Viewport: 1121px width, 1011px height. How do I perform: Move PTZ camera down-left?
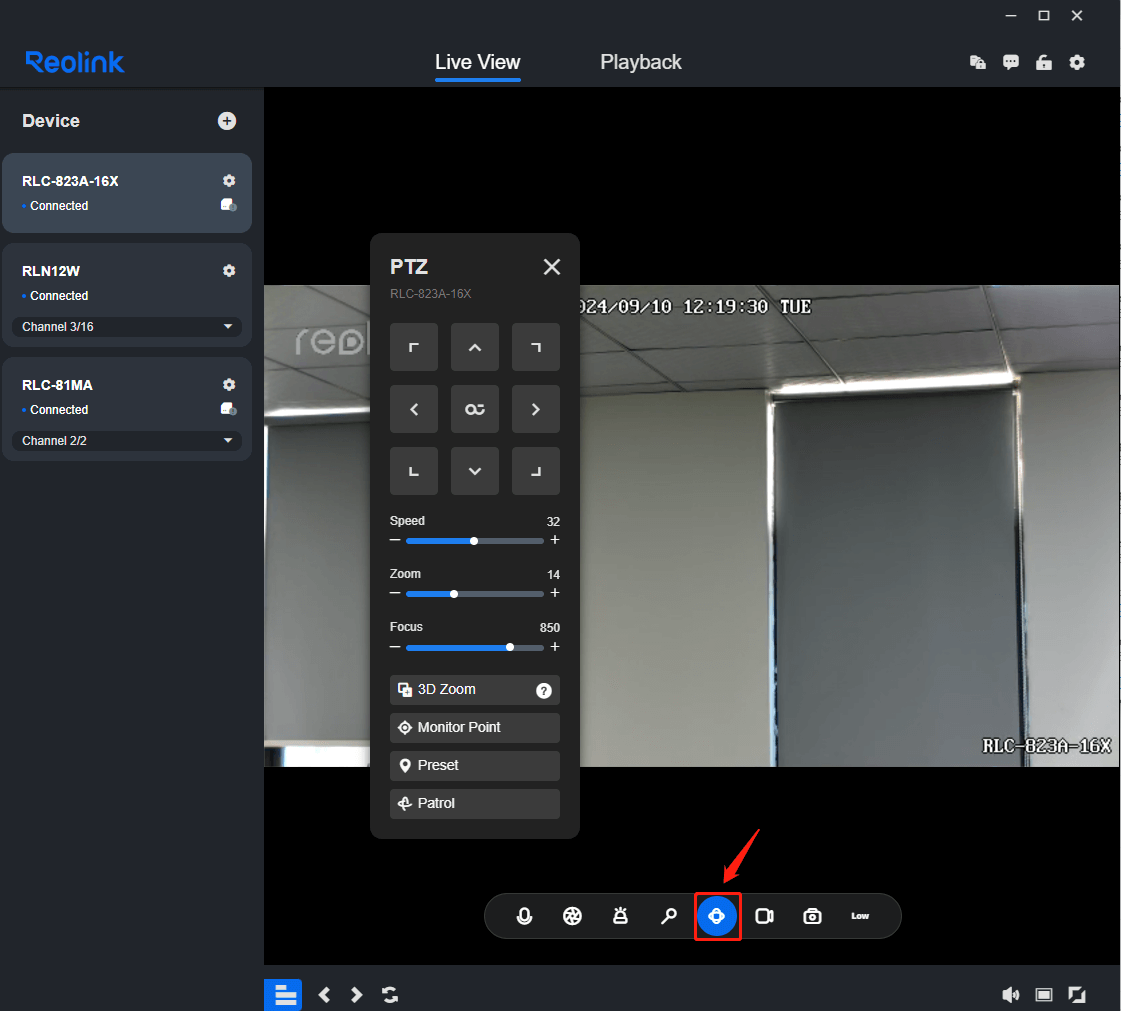click(414, 471)
